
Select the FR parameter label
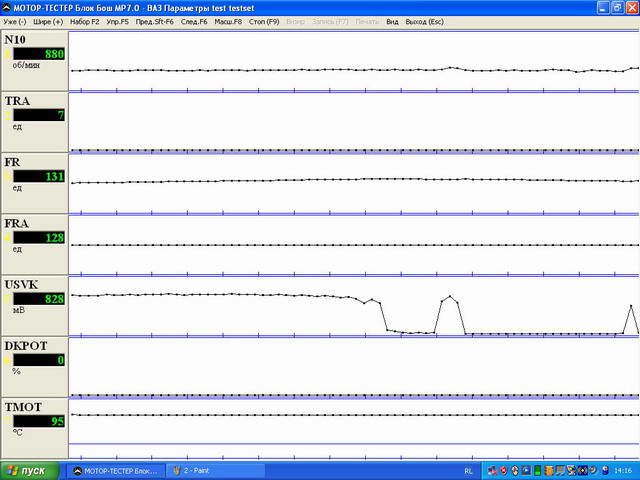(12, 162)
